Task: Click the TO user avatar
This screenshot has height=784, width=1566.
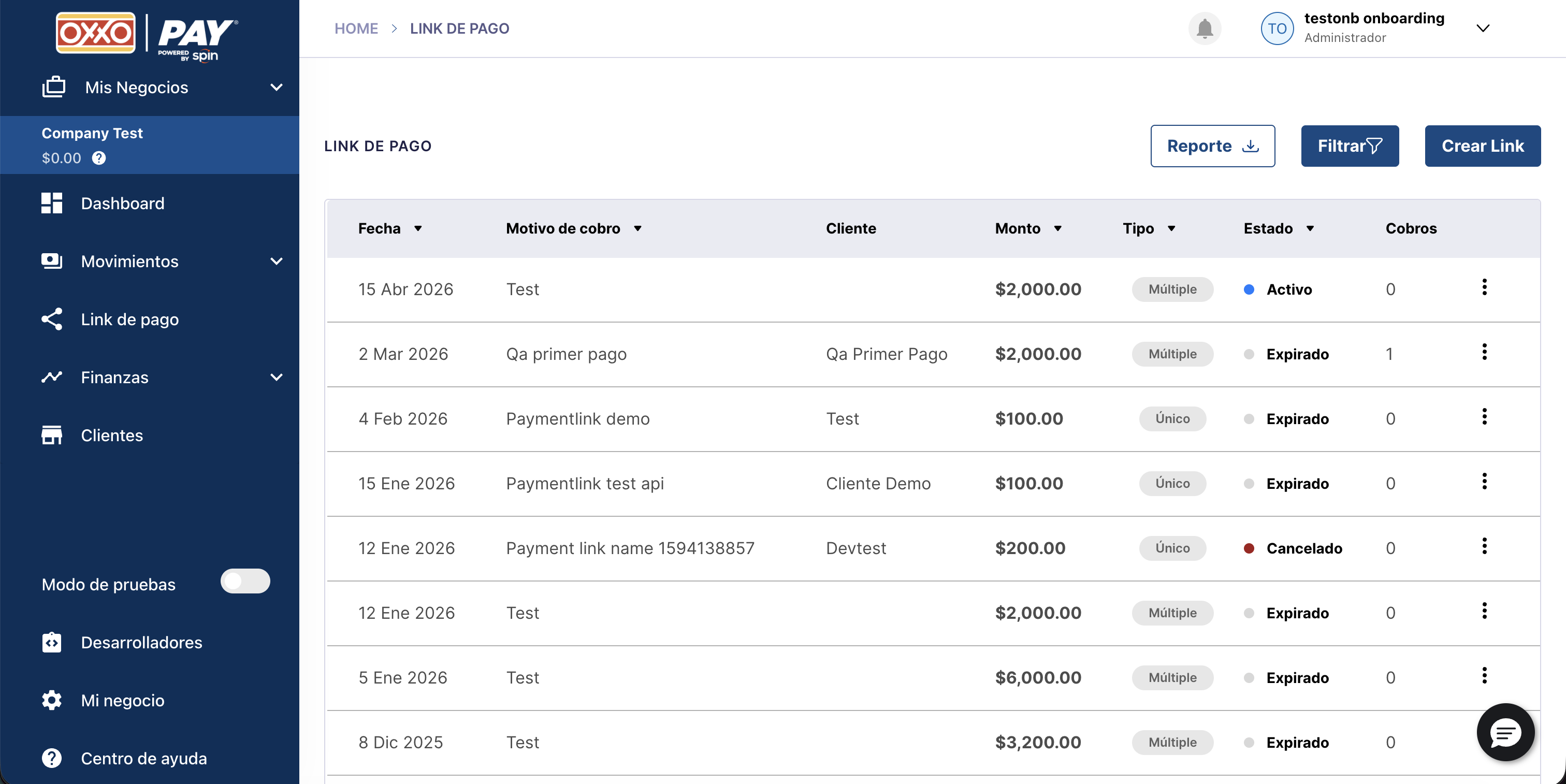Action: tap(1277, 28)
